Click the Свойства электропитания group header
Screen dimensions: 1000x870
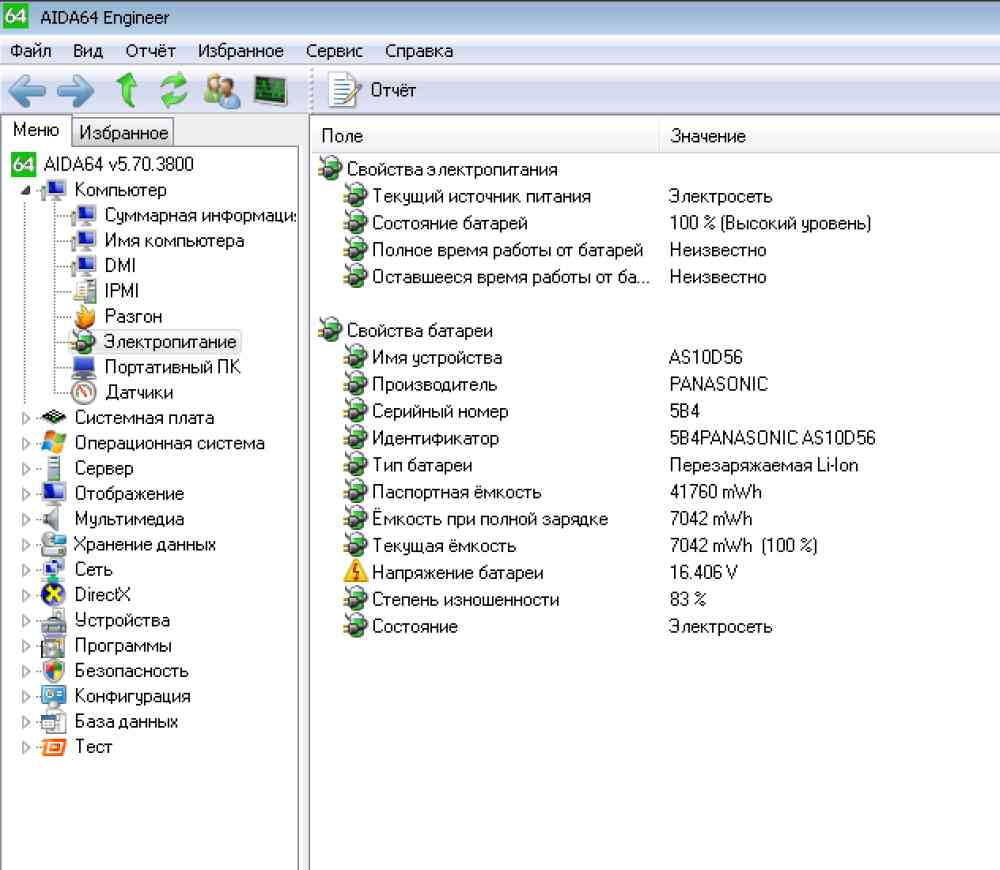(452, 170)
